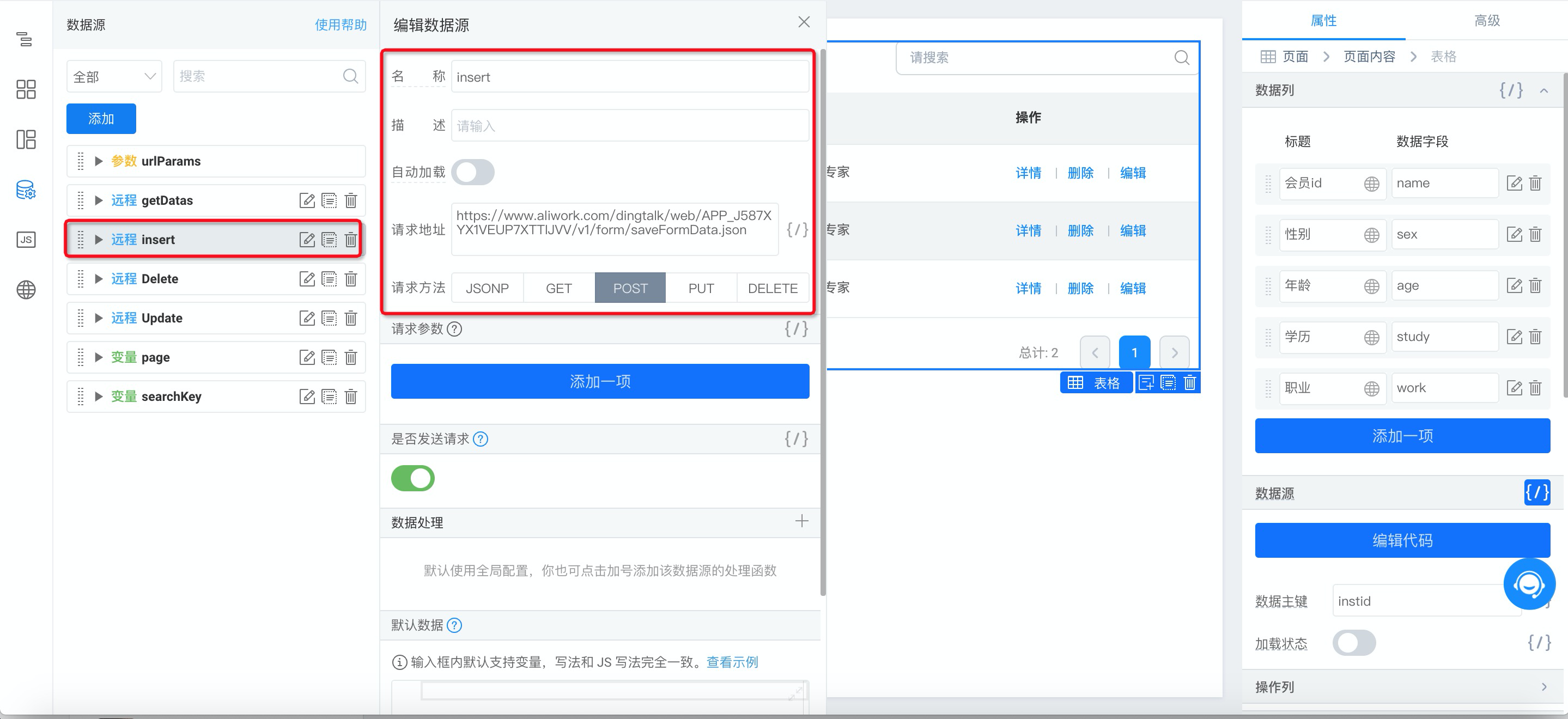Click 详情 in the first table row

[1028, 173]
